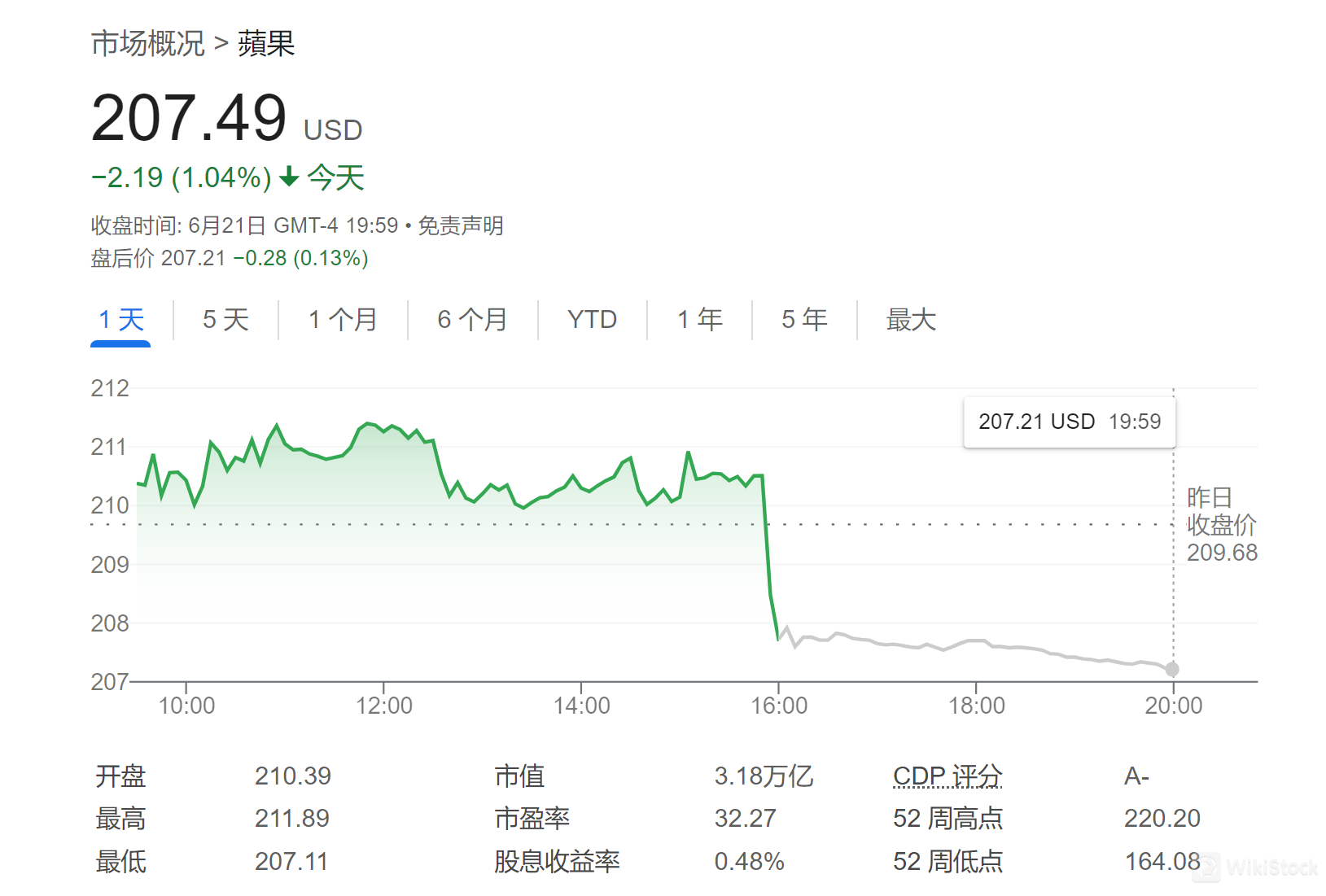Click the 市场概况 breadcrumb link
This screenshot has width=1326, height=896.
point(147,43)
